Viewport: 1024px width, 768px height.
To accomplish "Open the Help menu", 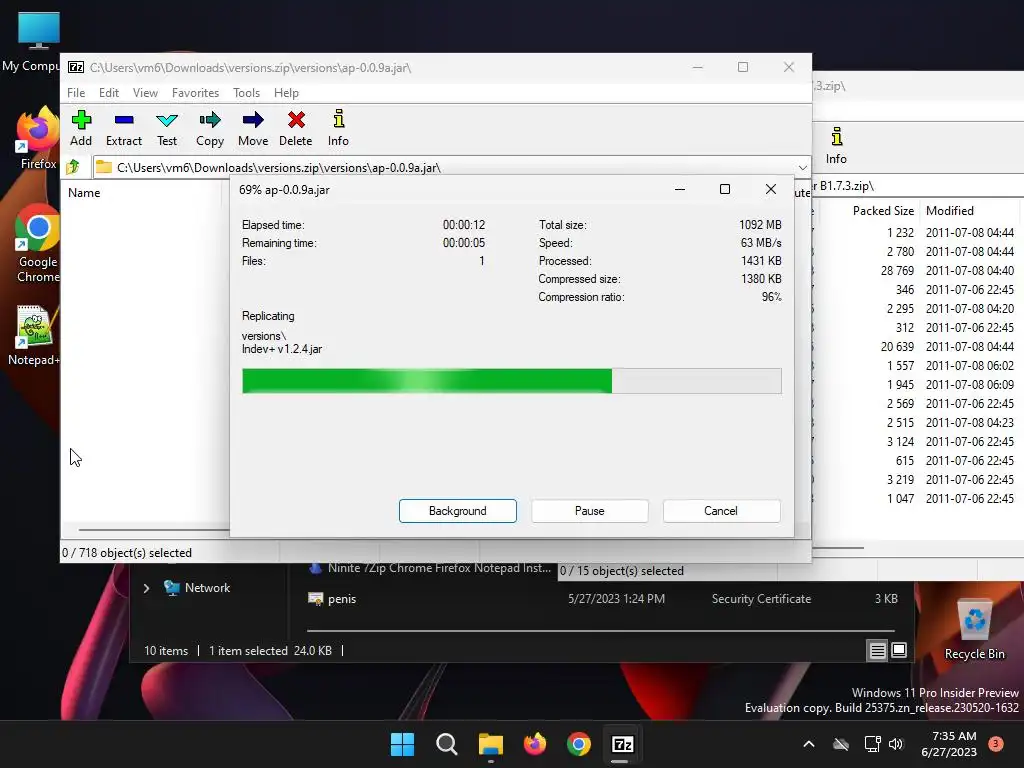I will pyautogui.click(x=286, y=93).
